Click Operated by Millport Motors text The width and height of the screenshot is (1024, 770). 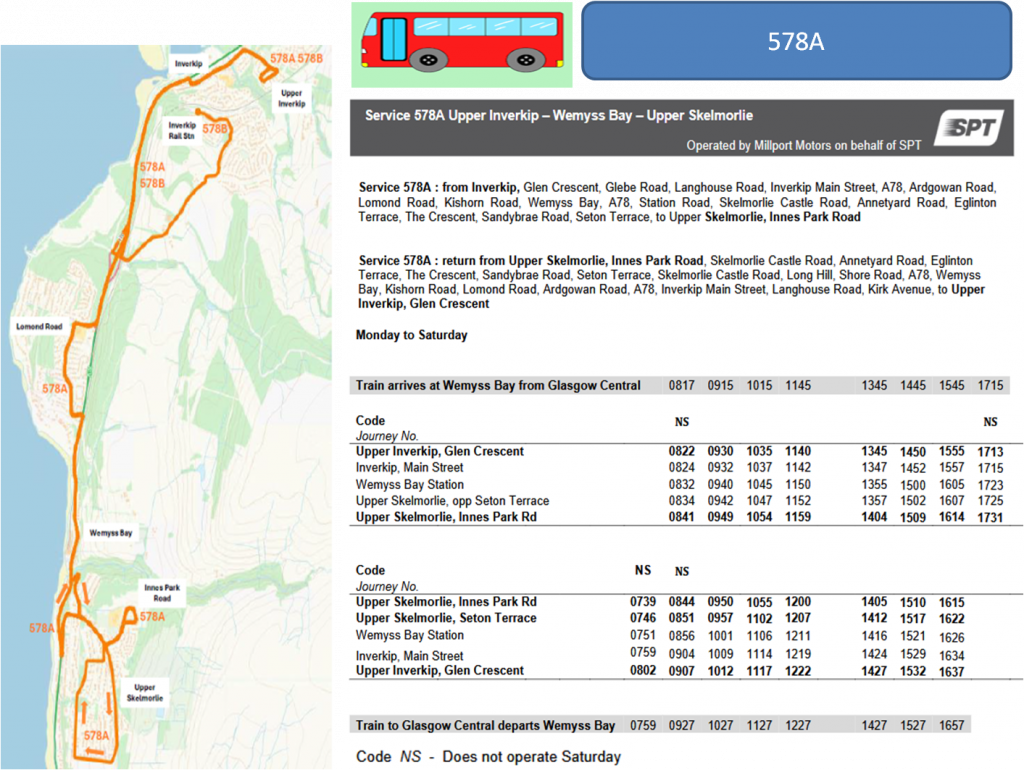803,146
